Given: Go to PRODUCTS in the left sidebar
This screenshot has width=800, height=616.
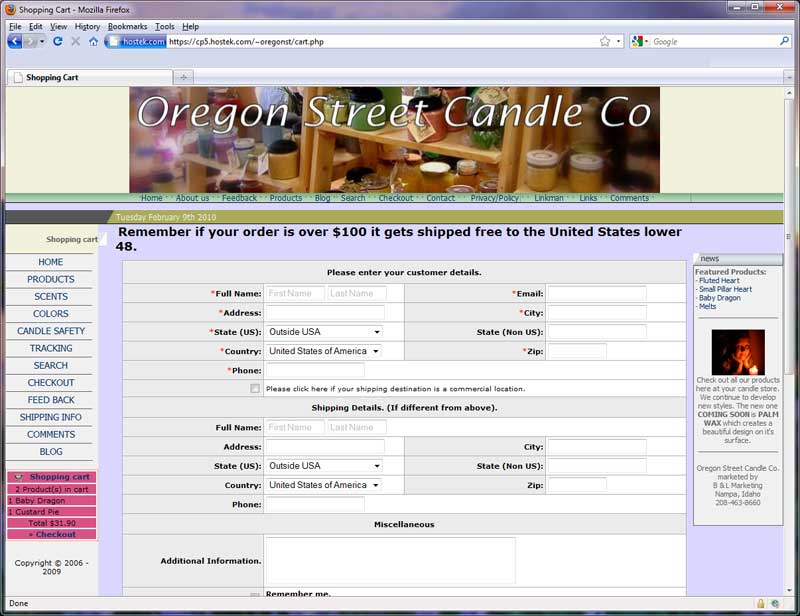Looking at the screenshot, I should (x=51, y=279).
